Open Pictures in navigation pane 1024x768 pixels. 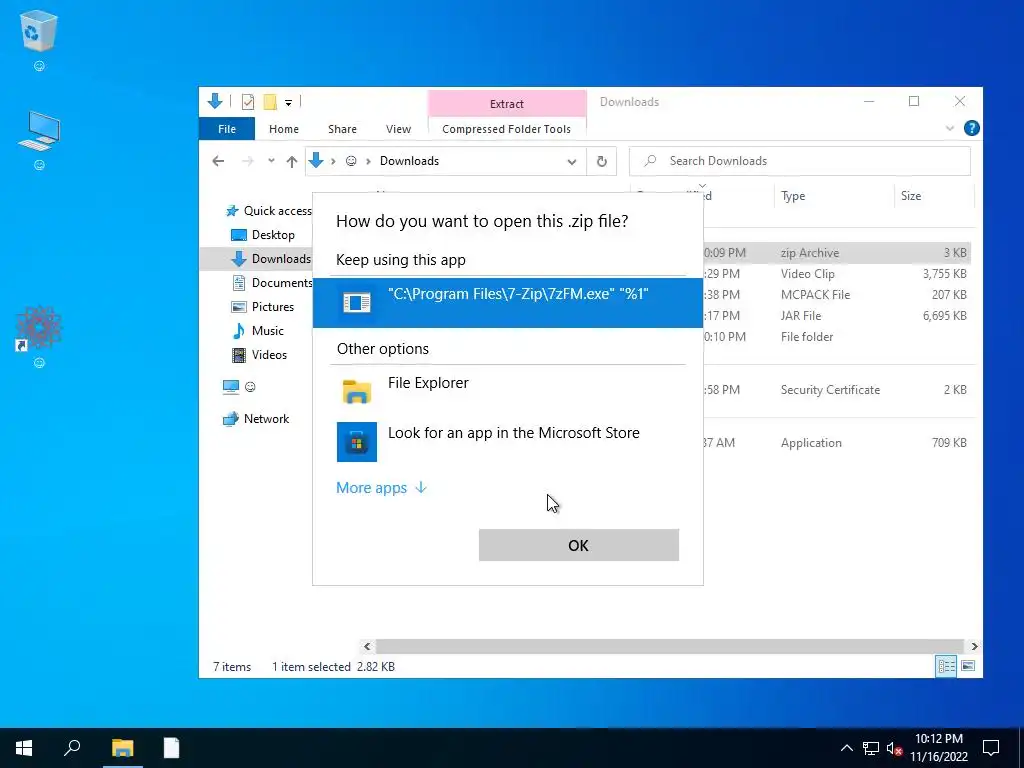point(263,307)
